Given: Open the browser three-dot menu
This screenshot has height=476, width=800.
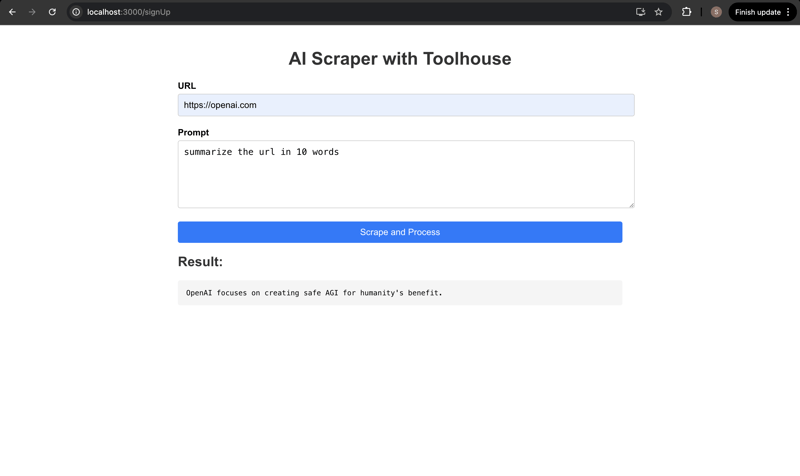Looking at the screenshot, I should [788, 12].
